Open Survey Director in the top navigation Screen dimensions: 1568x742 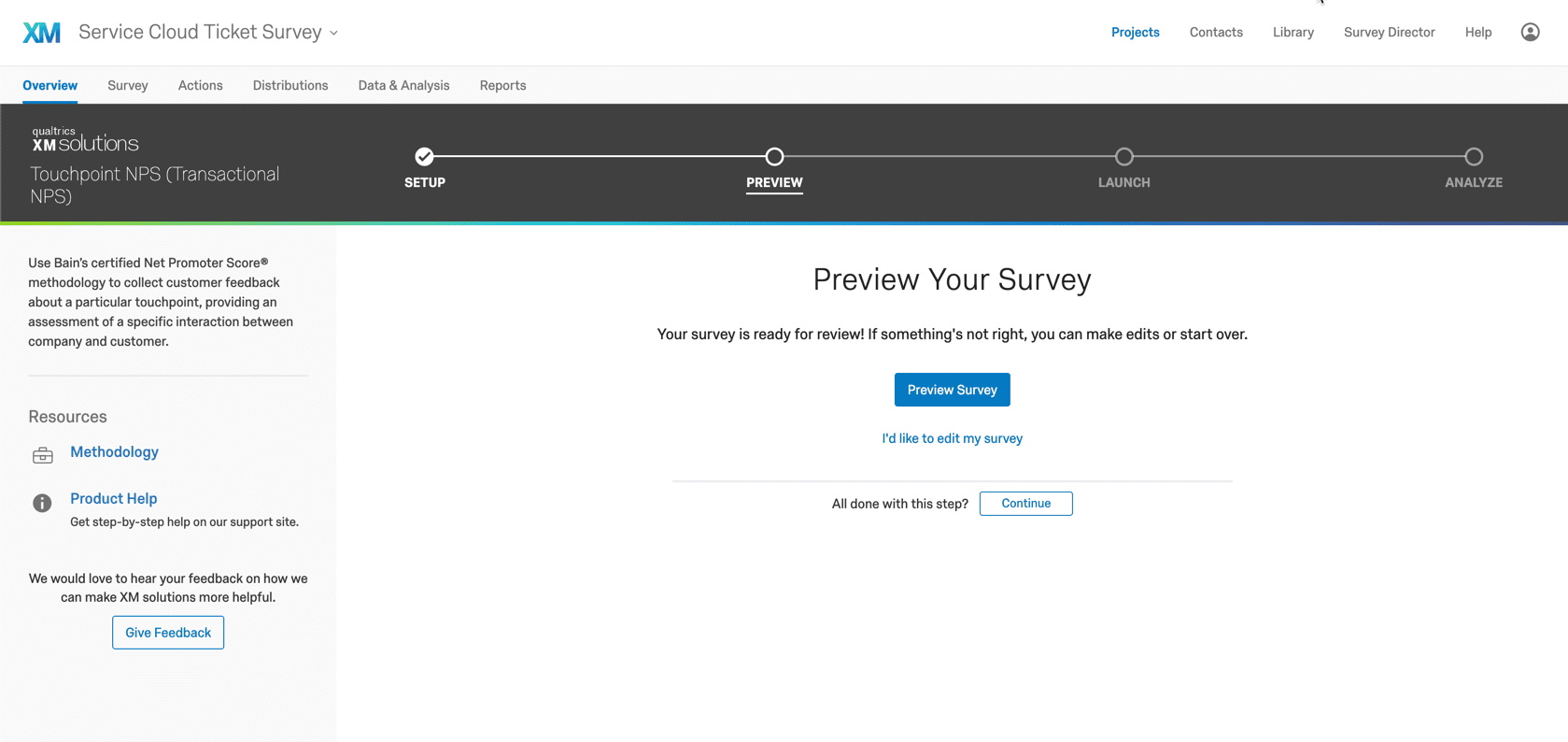point(1390,32)
